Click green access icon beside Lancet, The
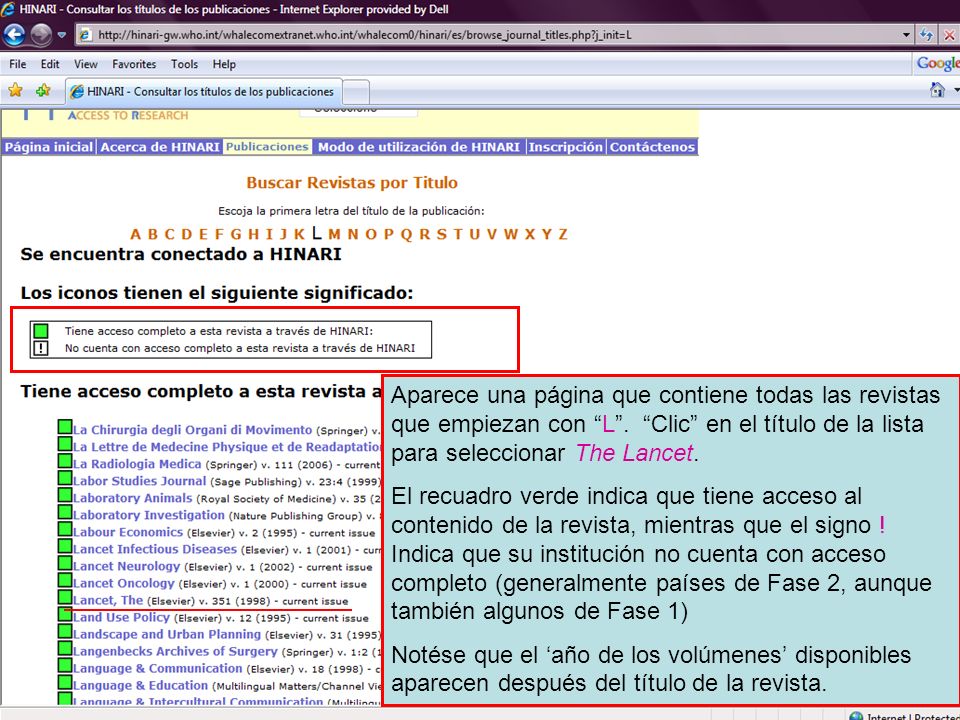This screenshot has width=960, height=720. point(65,597)
